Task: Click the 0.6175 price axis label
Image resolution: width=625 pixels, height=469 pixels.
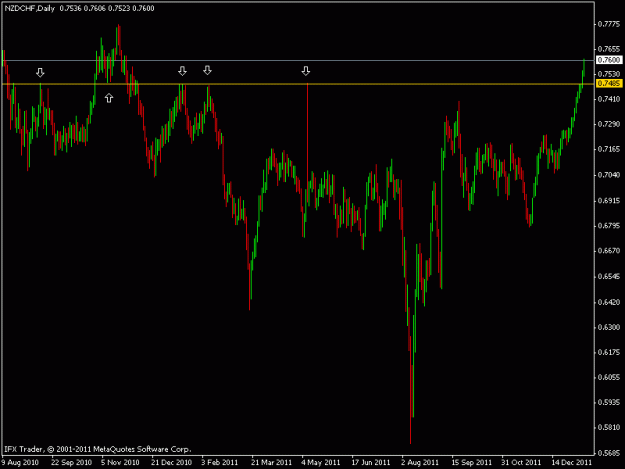Action: [609, 352]
